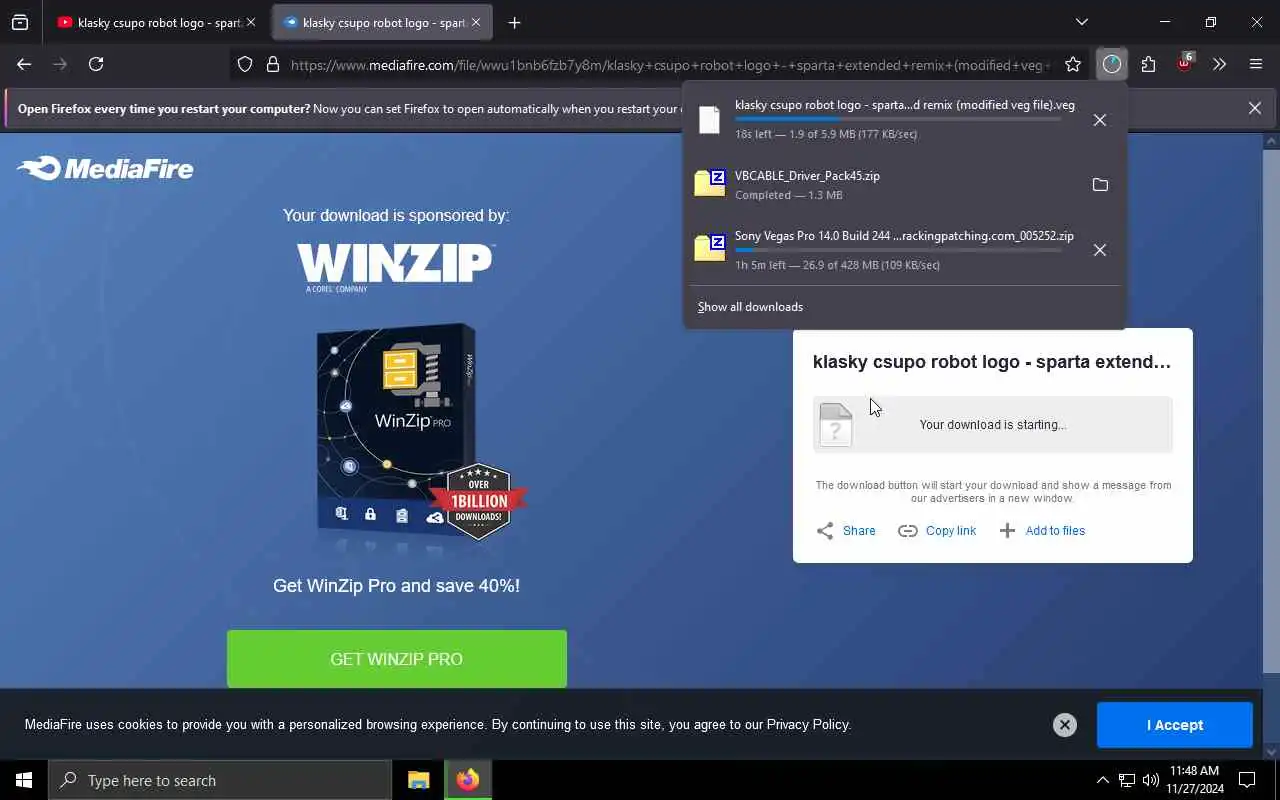1280x800 pixels.
Task: Open Windows notification center
Action: pos(1247,780)
